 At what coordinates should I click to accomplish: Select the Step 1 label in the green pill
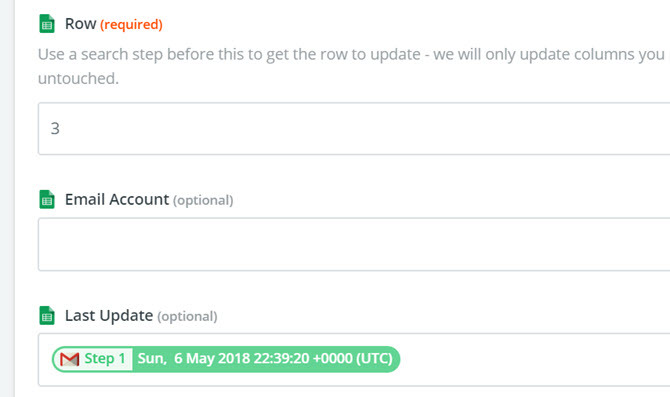105,359
